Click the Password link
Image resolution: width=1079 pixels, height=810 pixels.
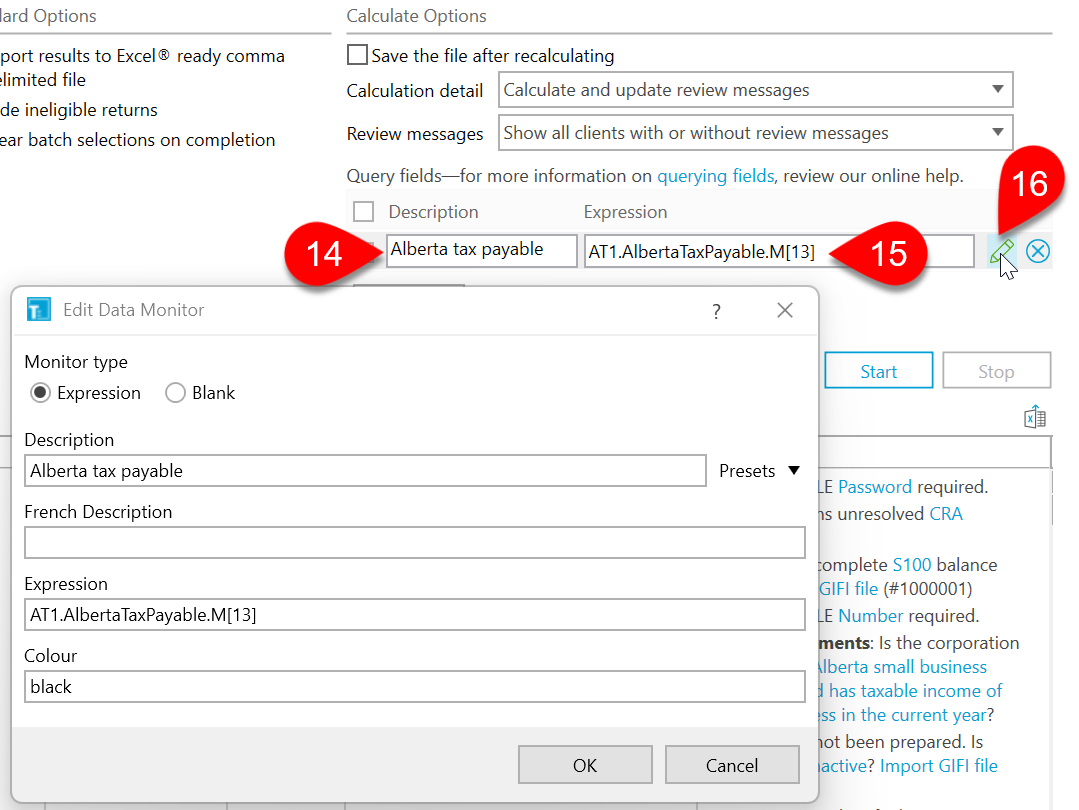875,487
